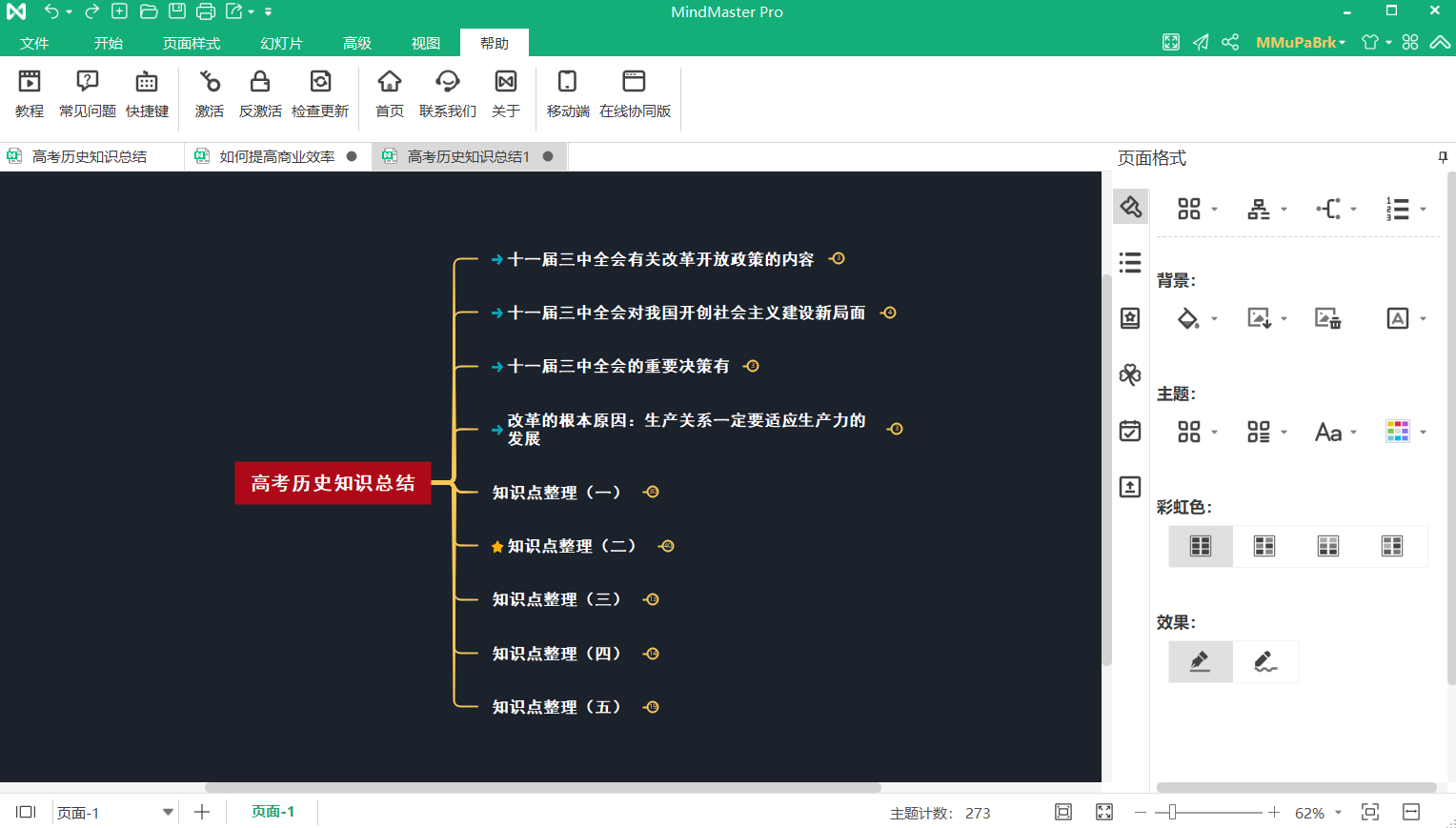The width and height of the screenshot is (1456, 828).
Task: Select the fourth rainbow color option
Action: coord(1392,546)
